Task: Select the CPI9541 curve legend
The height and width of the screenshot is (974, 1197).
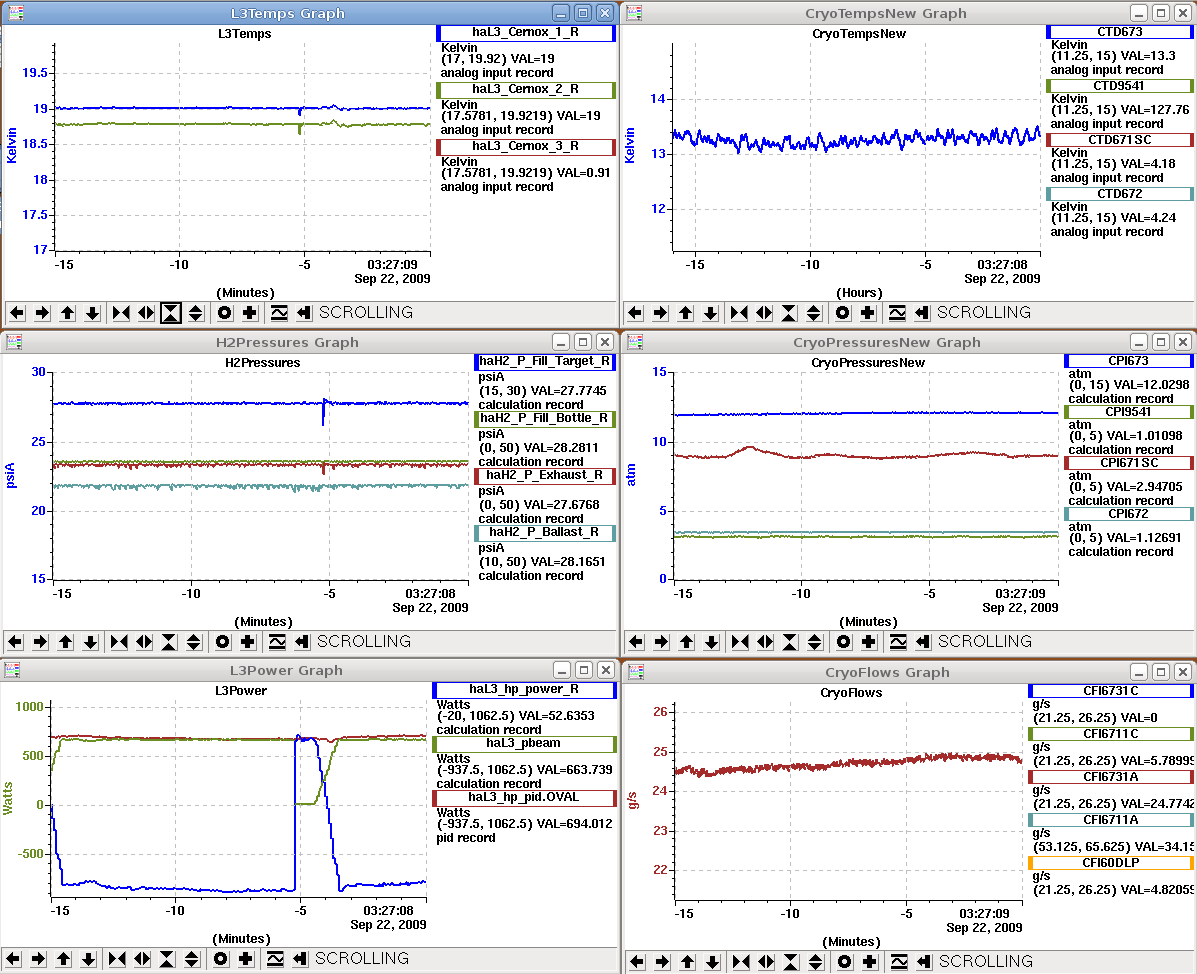Action: point(1129,412)
